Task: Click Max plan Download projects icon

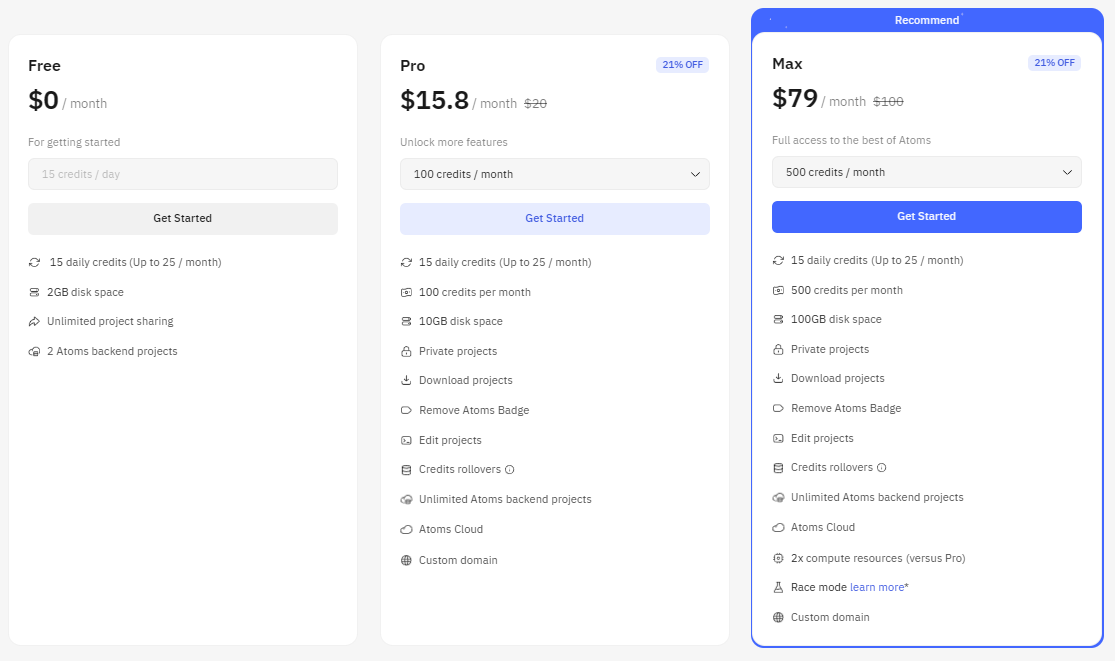Action: tap(778, 378)
